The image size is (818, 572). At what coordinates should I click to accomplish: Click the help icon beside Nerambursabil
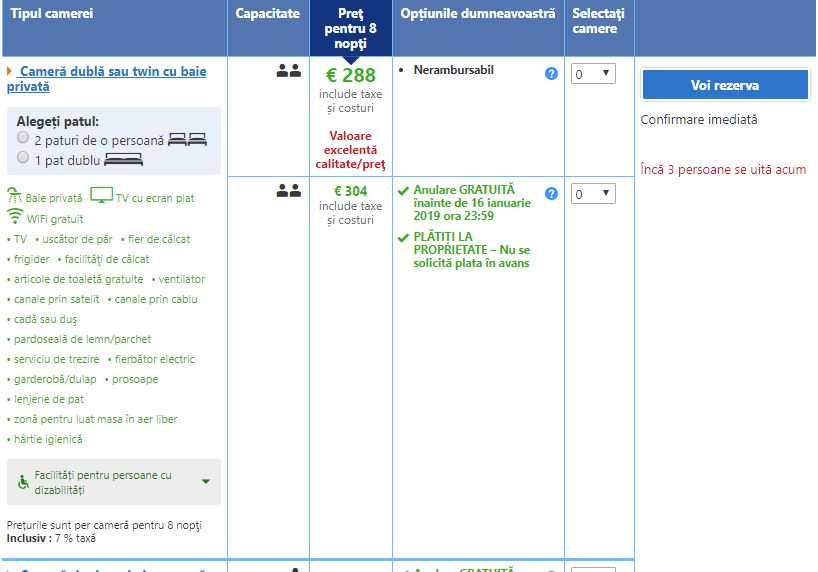(551, 74)
